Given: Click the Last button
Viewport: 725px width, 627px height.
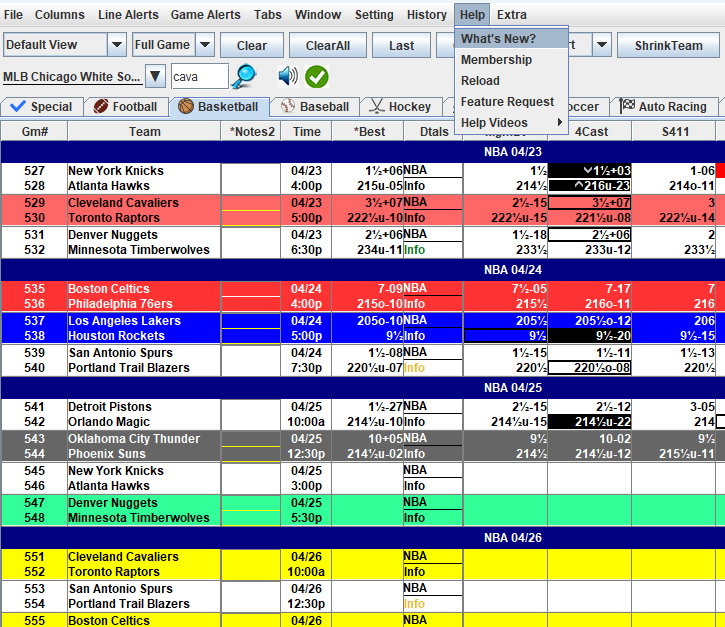Looking at the screenshot, I should coord(401,45).
